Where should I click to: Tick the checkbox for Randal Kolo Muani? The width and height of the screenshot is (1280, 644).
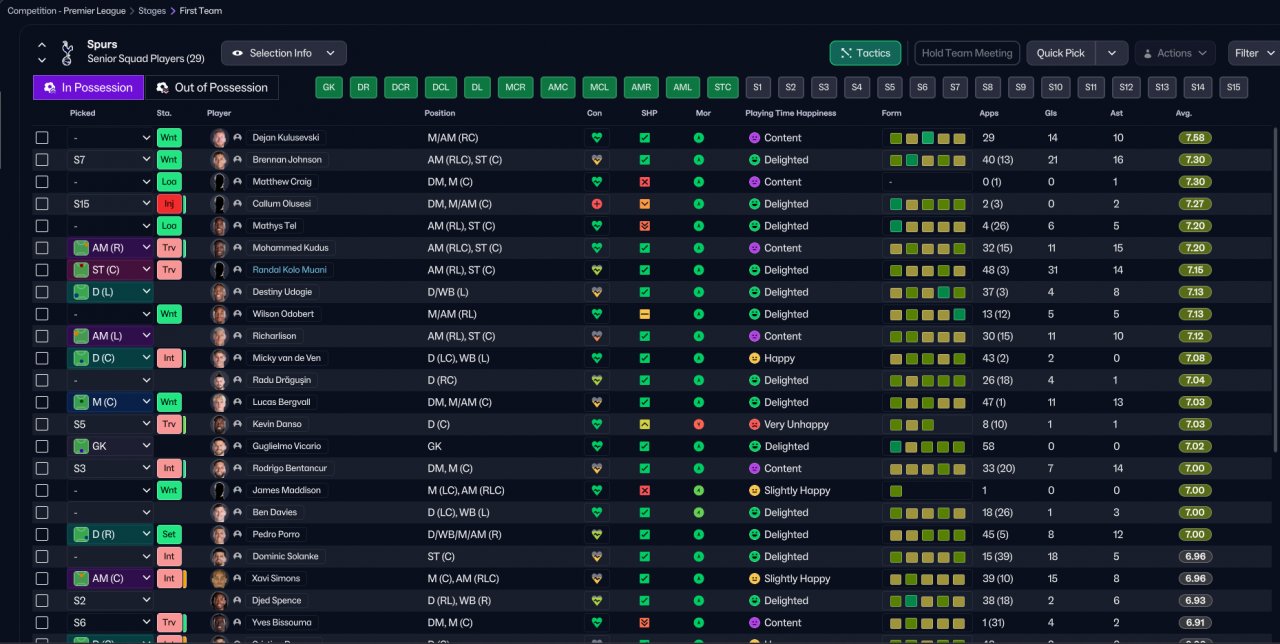(42, 270)
